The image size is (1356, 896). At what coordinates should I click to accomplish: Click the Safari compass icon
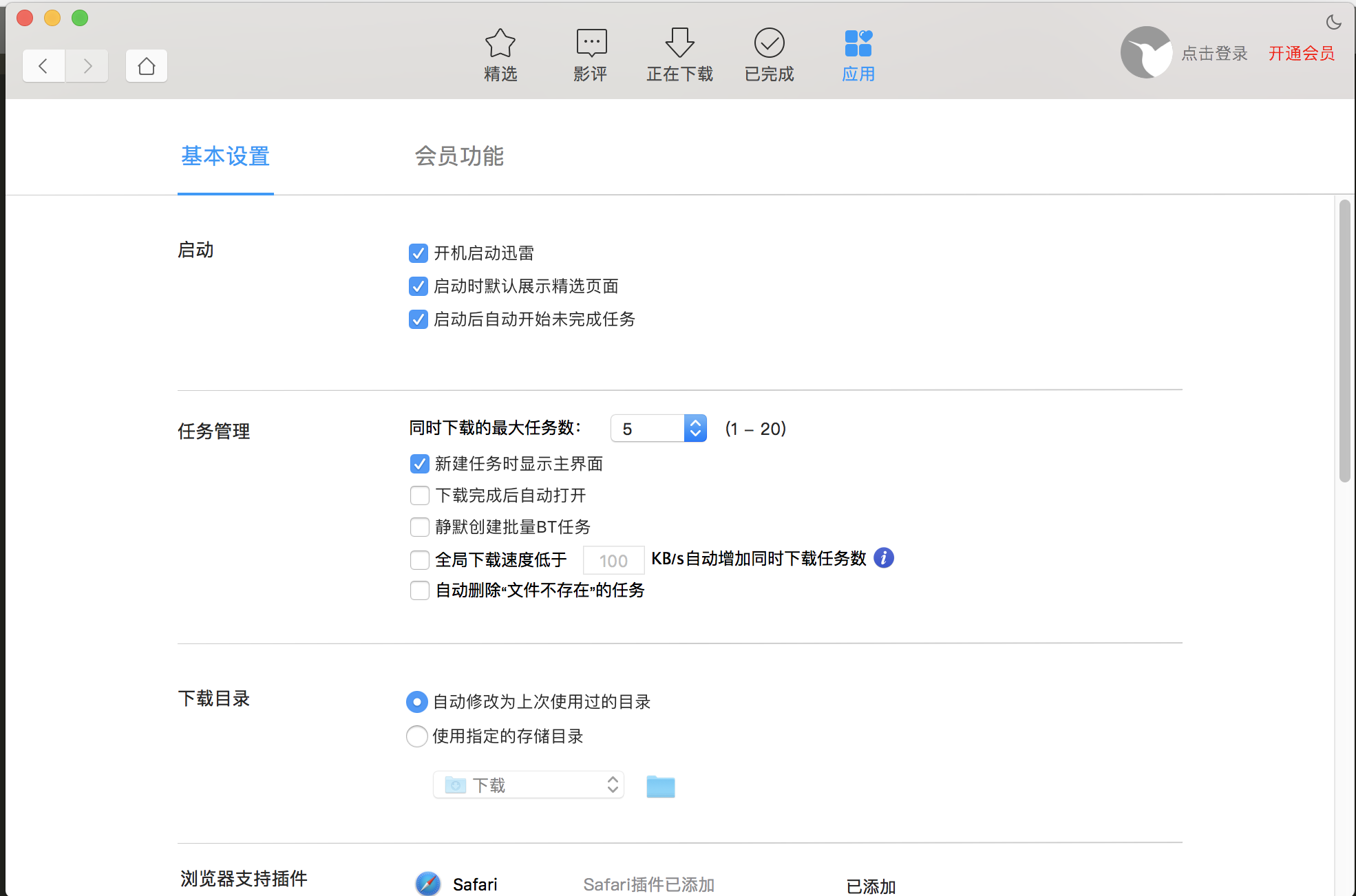[428, 884]
